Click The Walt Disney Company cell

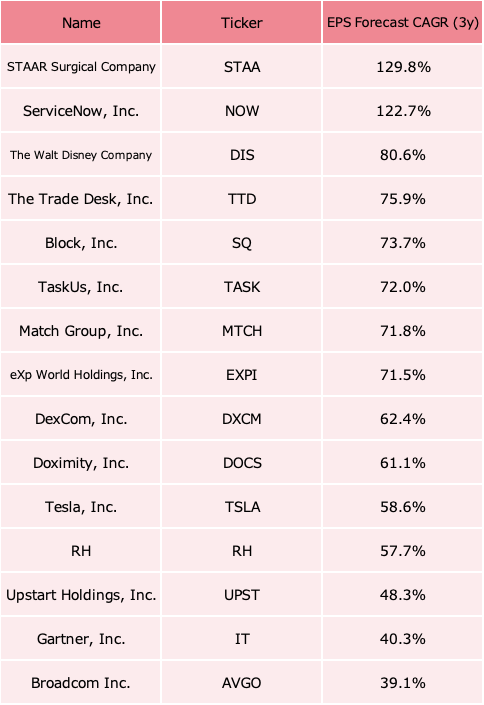pos(81,155)
